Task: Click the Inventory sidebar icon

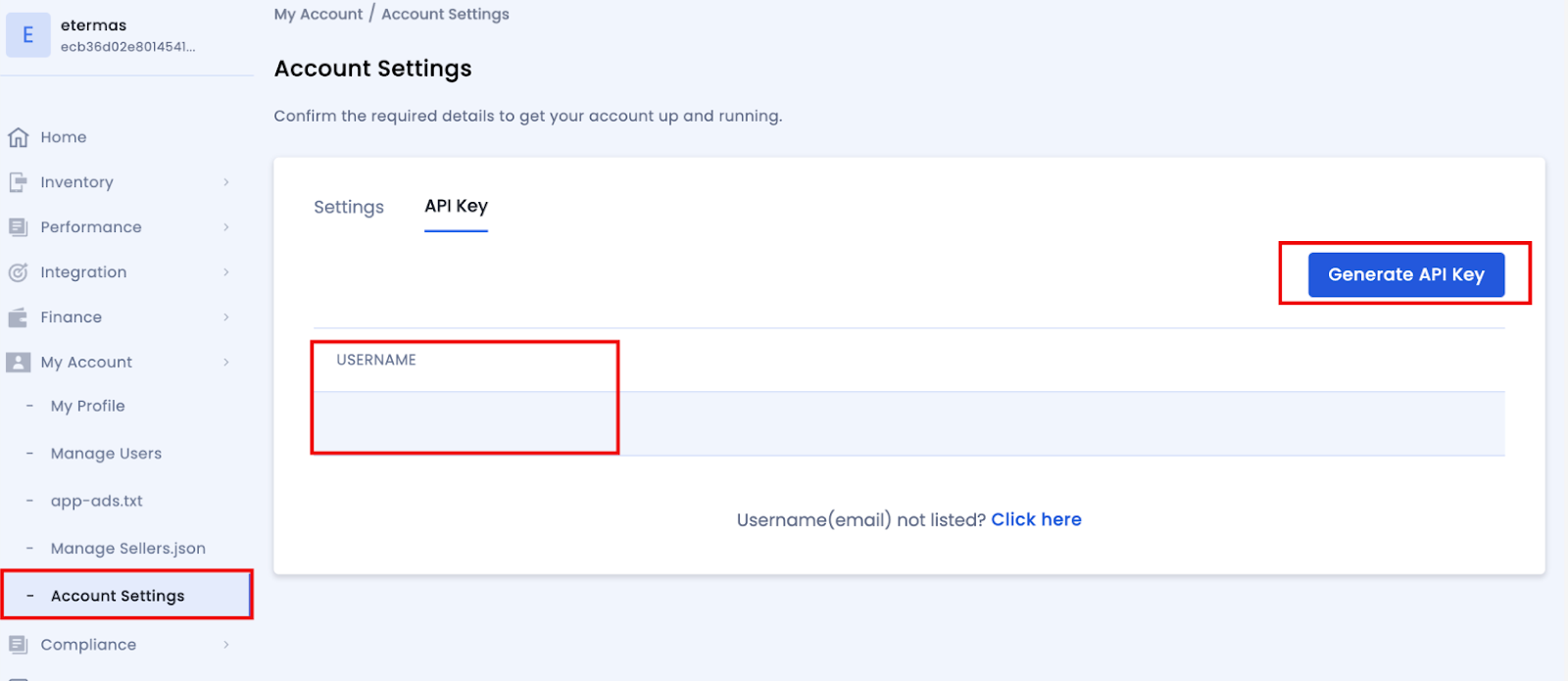Action: click(18, 182)
